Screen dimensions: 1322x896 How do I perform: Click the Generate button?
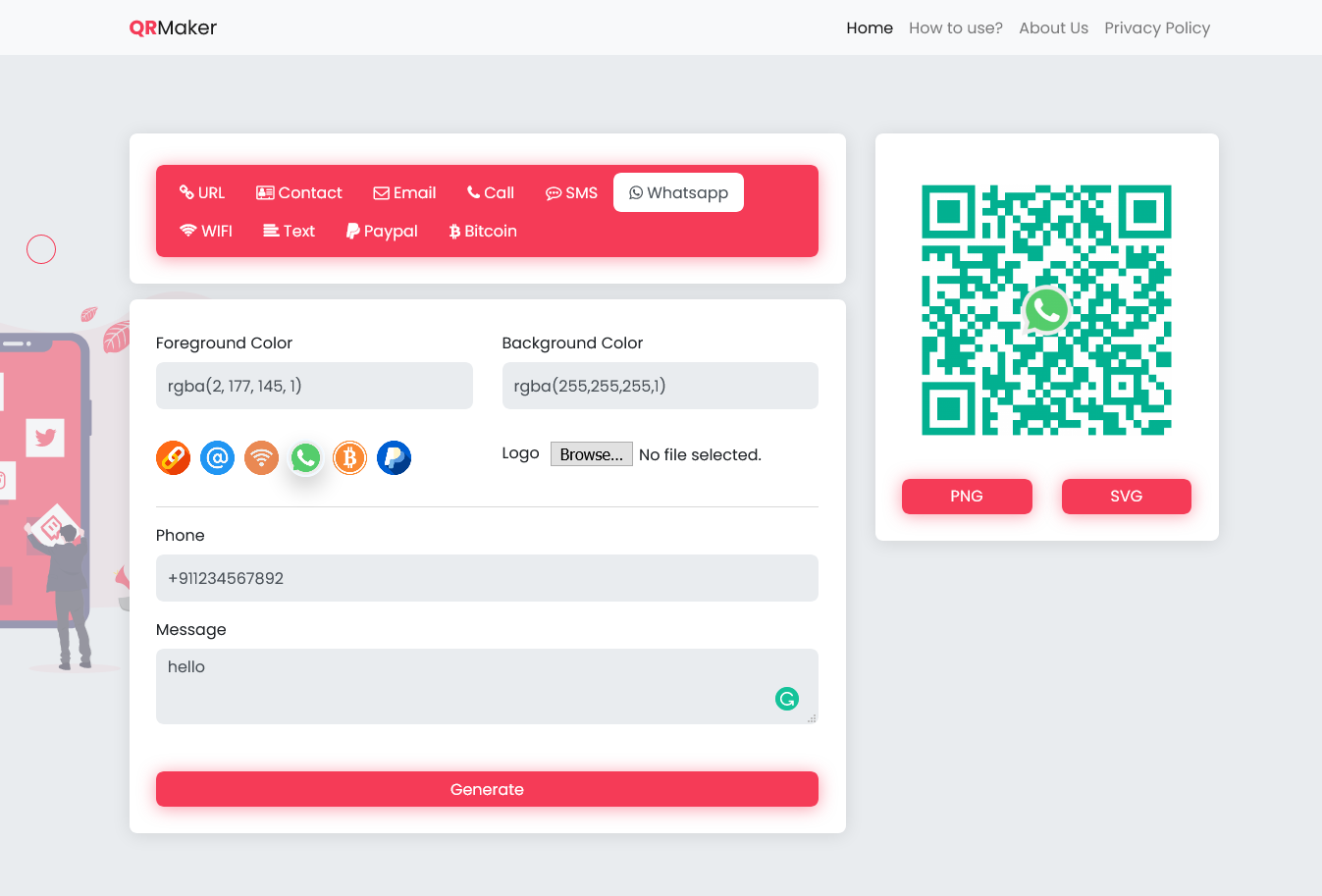coord(487,789)
